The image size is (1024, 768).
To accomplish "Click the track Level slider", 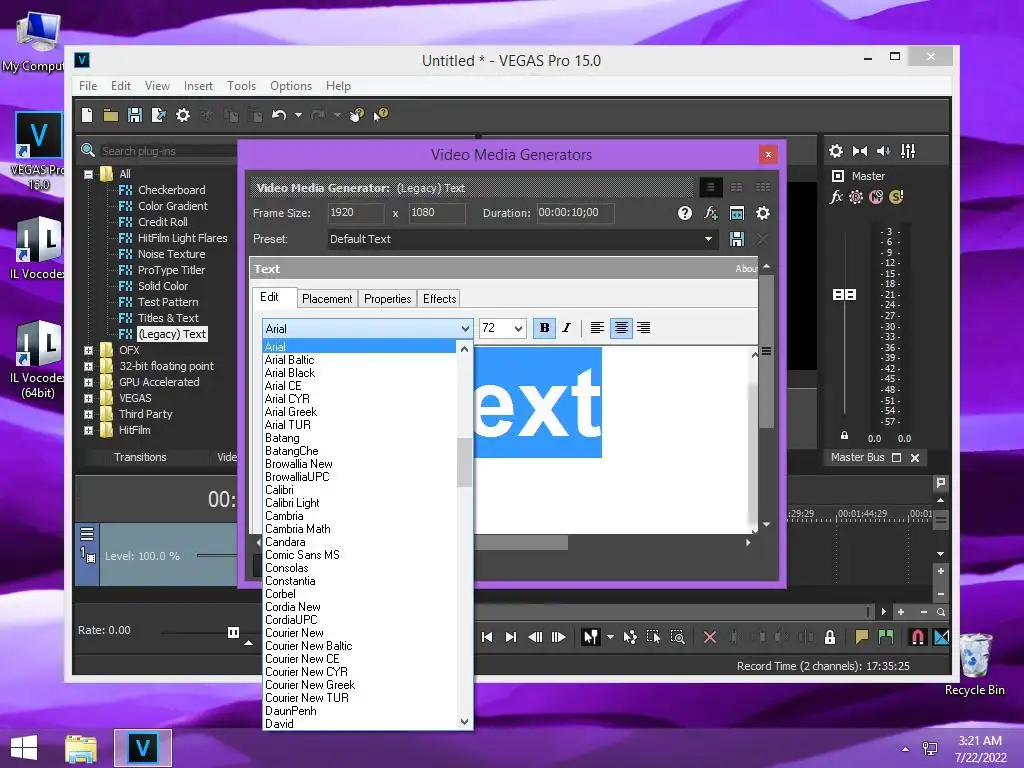I will coord(217,556).
